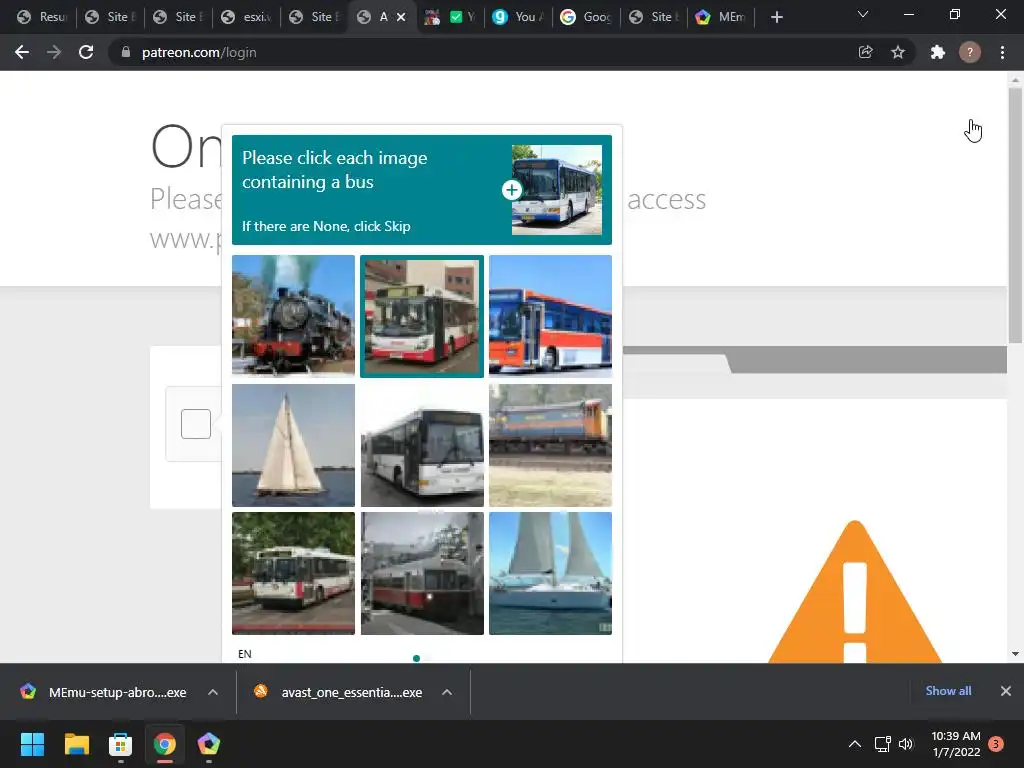Switch to the MEm tab
This screenshot has width=1024, height=768.
coord(721,17)
